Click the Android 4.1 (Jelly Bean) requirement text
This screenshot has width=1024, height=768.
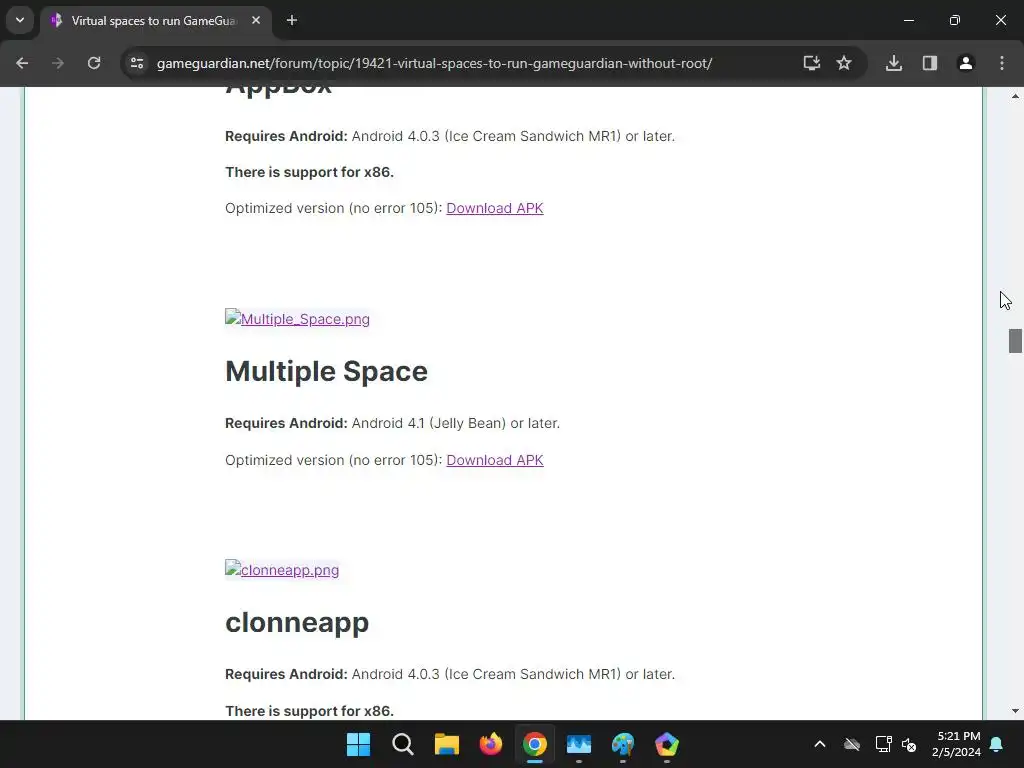pos(456,423)
